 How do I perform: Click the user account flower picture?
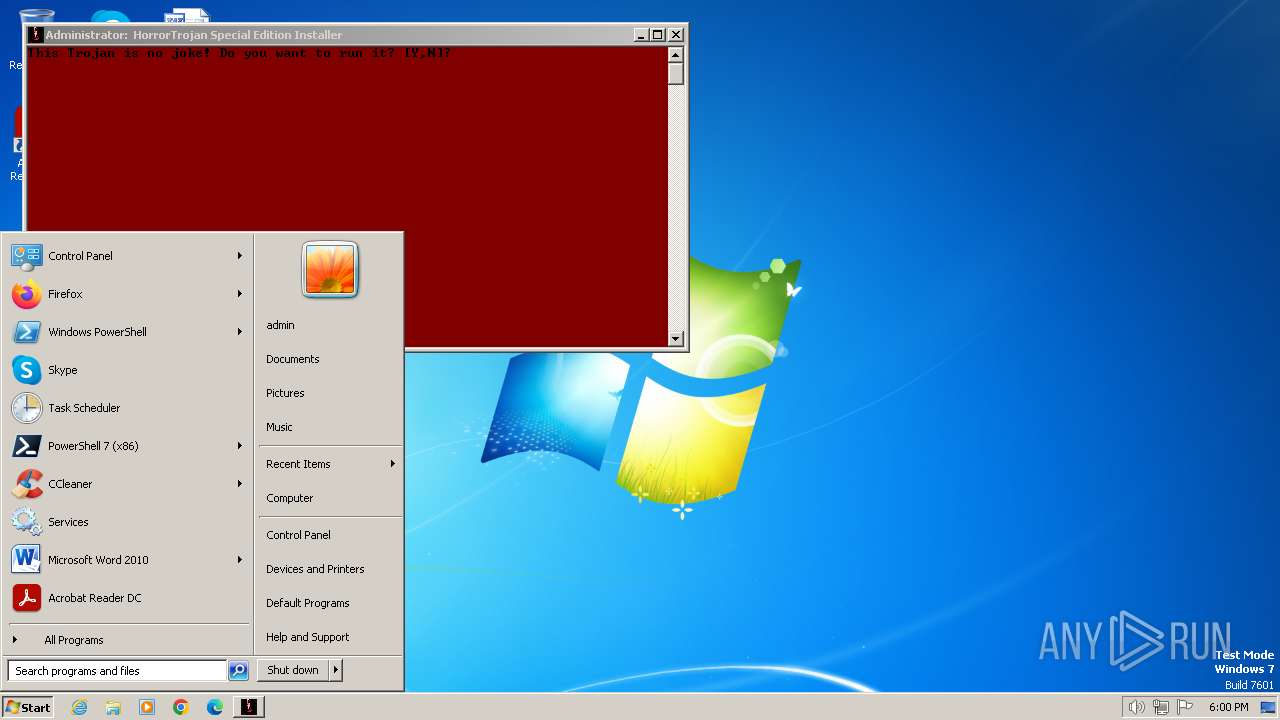click(330, 270)
